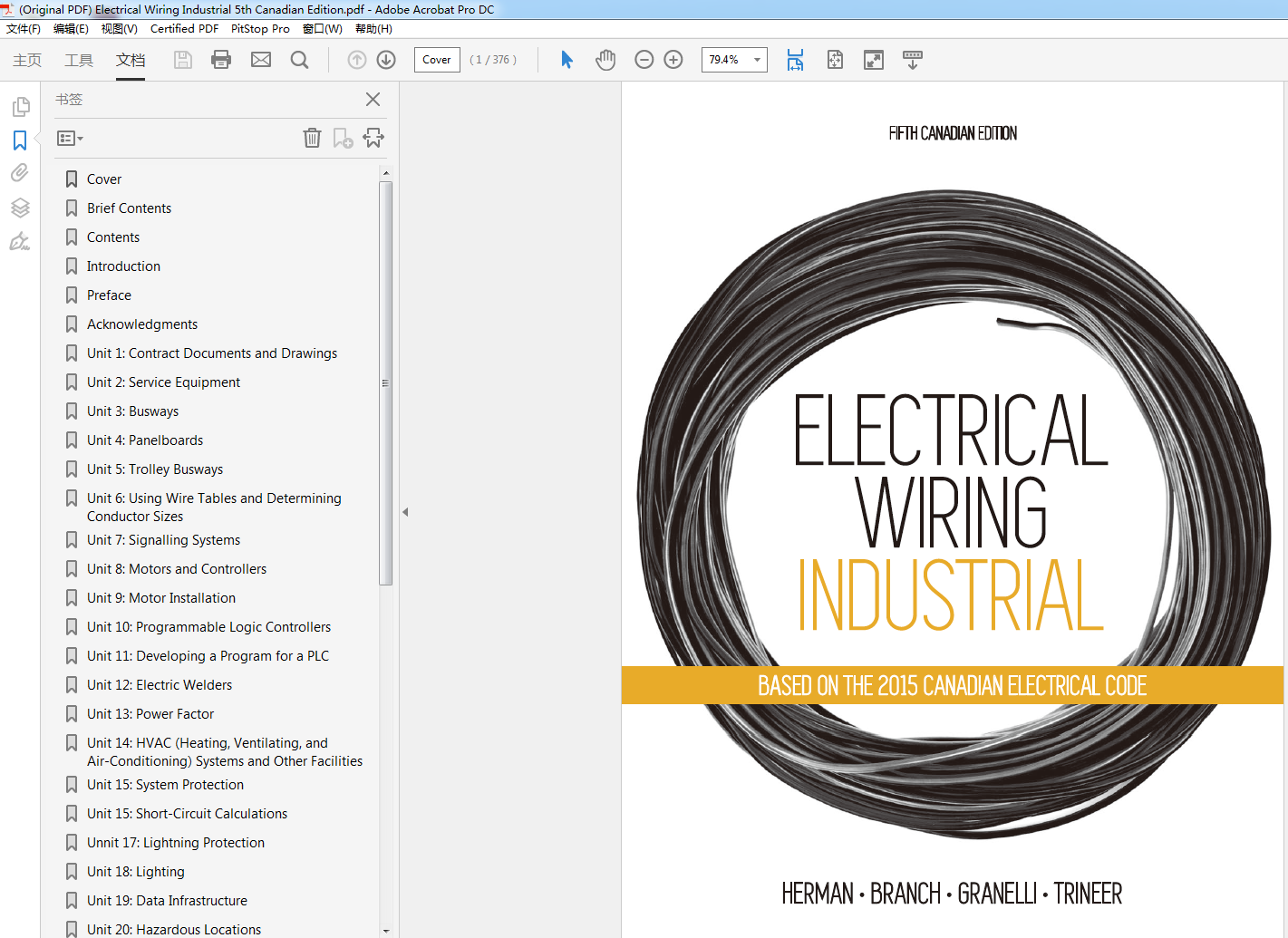Open the 编辑(E) menu
Viewport: 1288px width, 938px height.
[x=71, y=29]
